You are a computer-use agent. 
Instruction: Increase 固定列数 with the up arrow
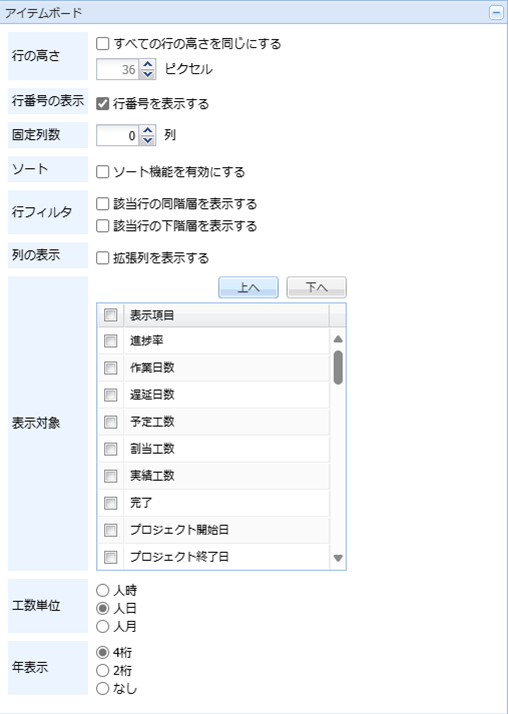coord(147,131)
